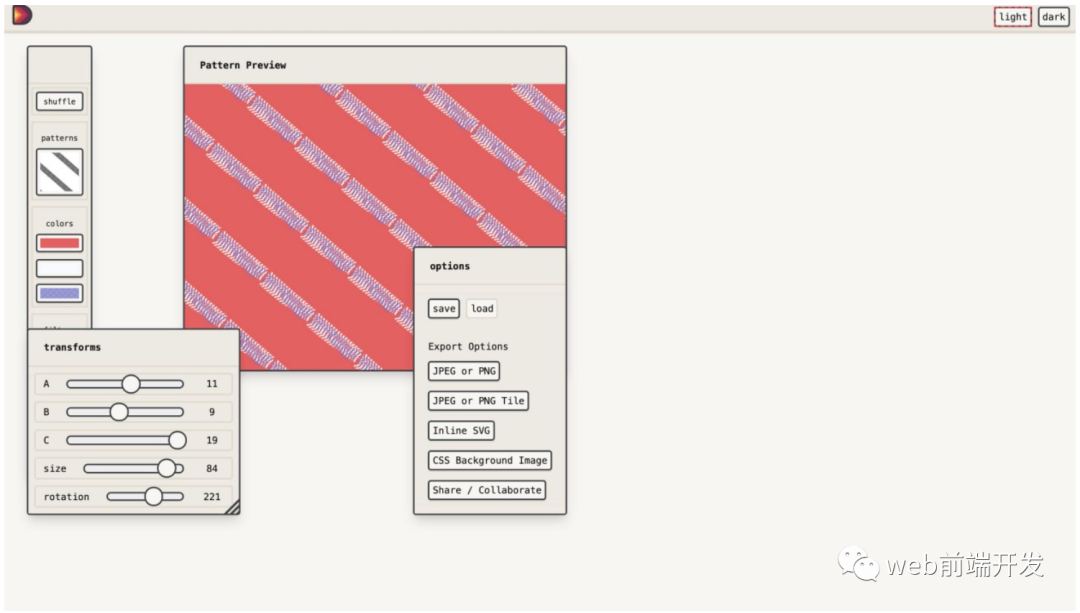Click the slider B handle

[x=119, y=412]
